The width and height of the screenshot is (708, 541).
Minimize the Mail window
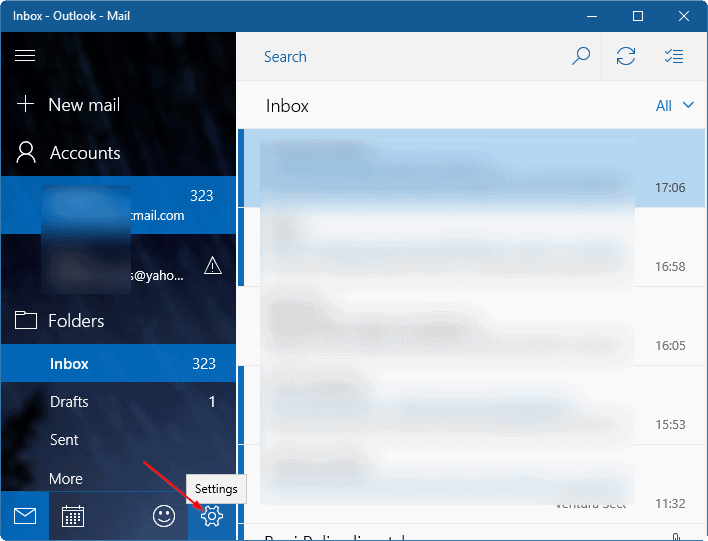(x=592, y=16)
